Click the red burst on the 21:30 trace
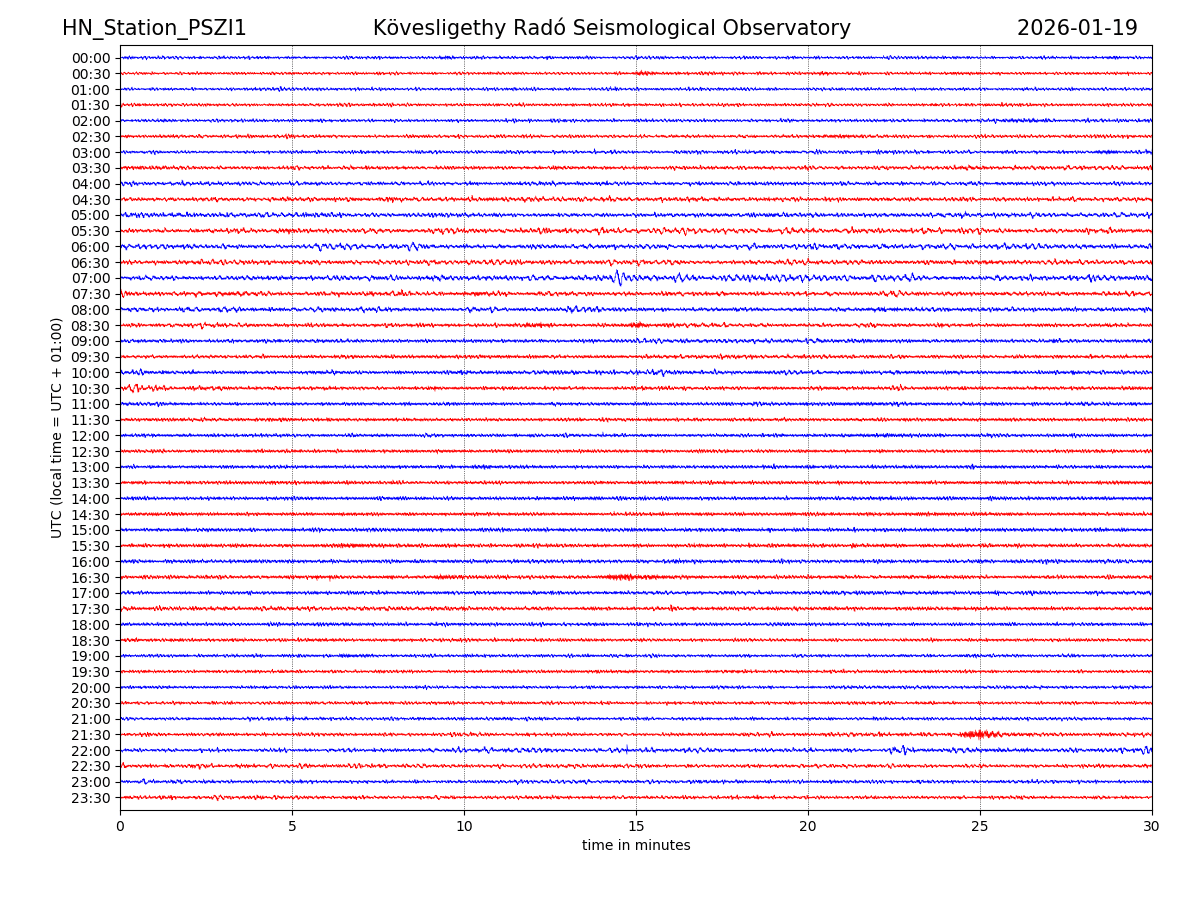The width and height of the screenshot is (1200, 900). [x=979, y=735]
